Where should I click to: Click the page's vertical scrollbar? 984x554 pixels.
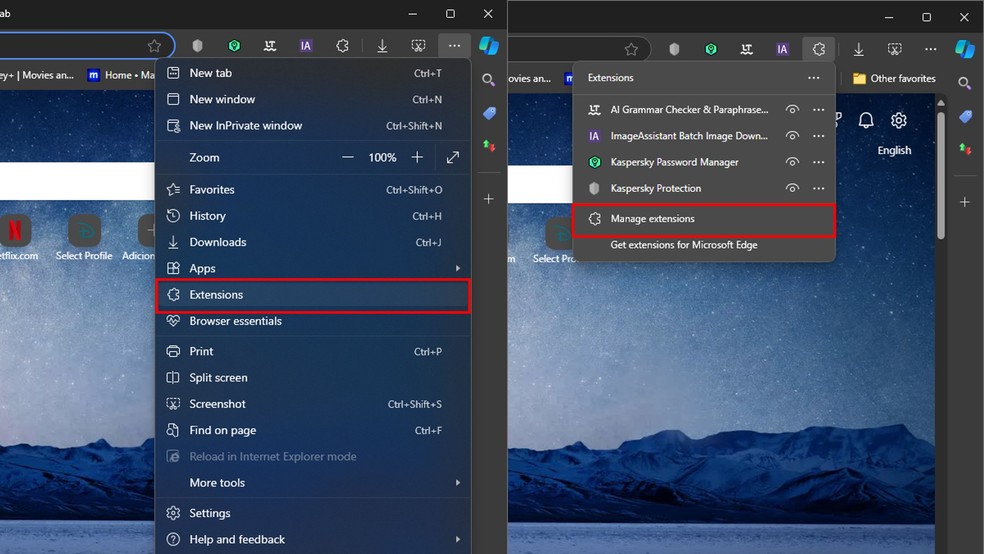(x=941, y=180)
